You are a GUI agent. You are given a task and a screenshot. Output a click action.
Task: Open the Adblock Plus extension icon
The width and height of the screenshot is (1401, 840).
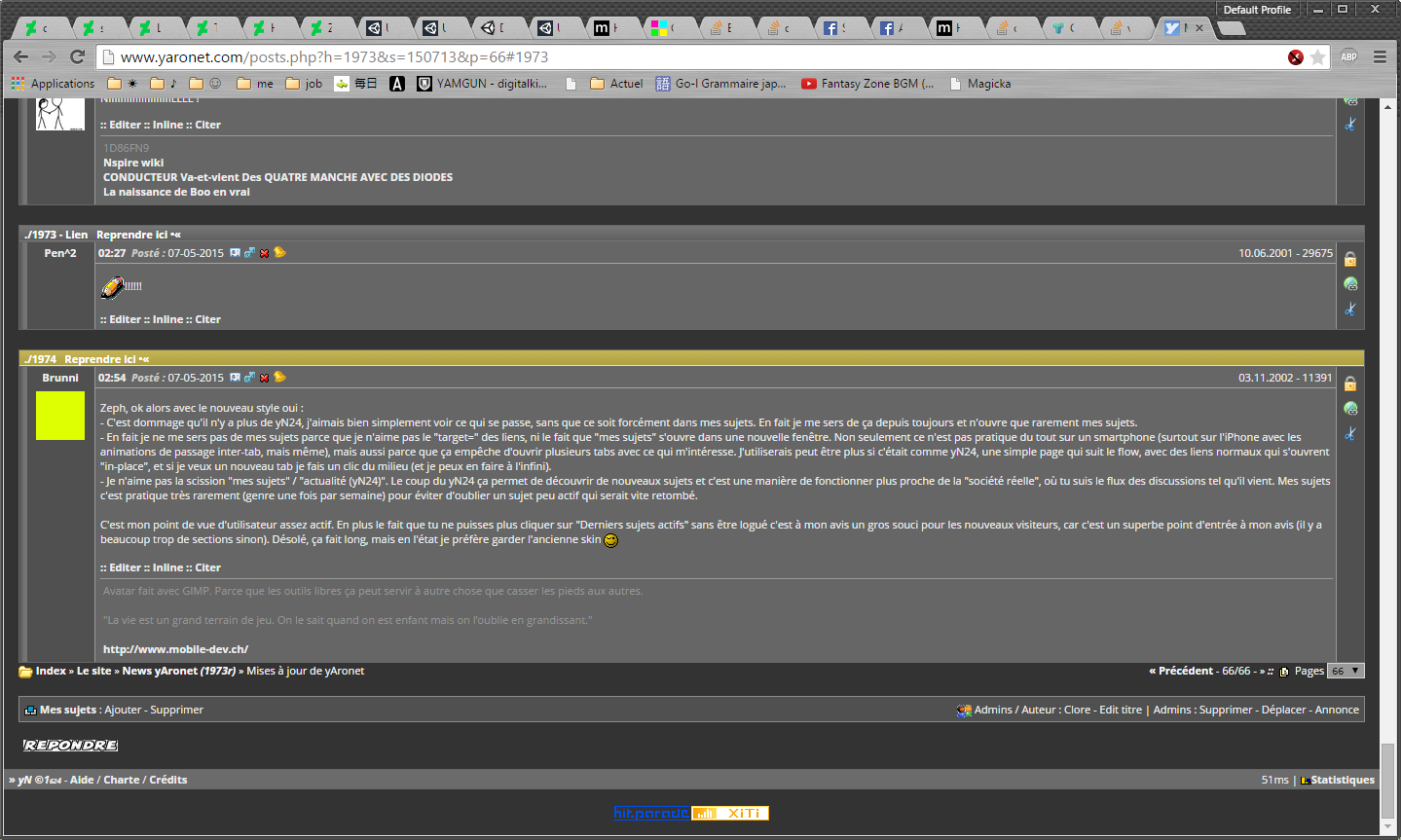tap(1348, 57)
